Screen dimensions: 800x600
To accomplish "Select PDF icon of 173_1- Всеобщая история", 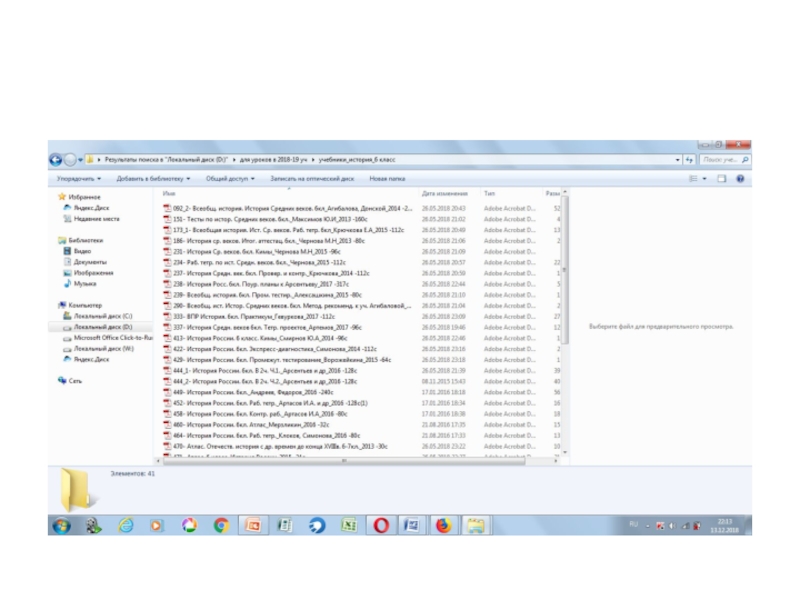I will (x=167, y=230).
